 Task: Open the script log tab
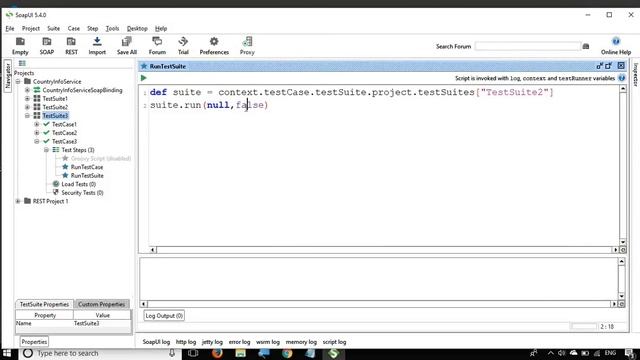tap(334, 342)
